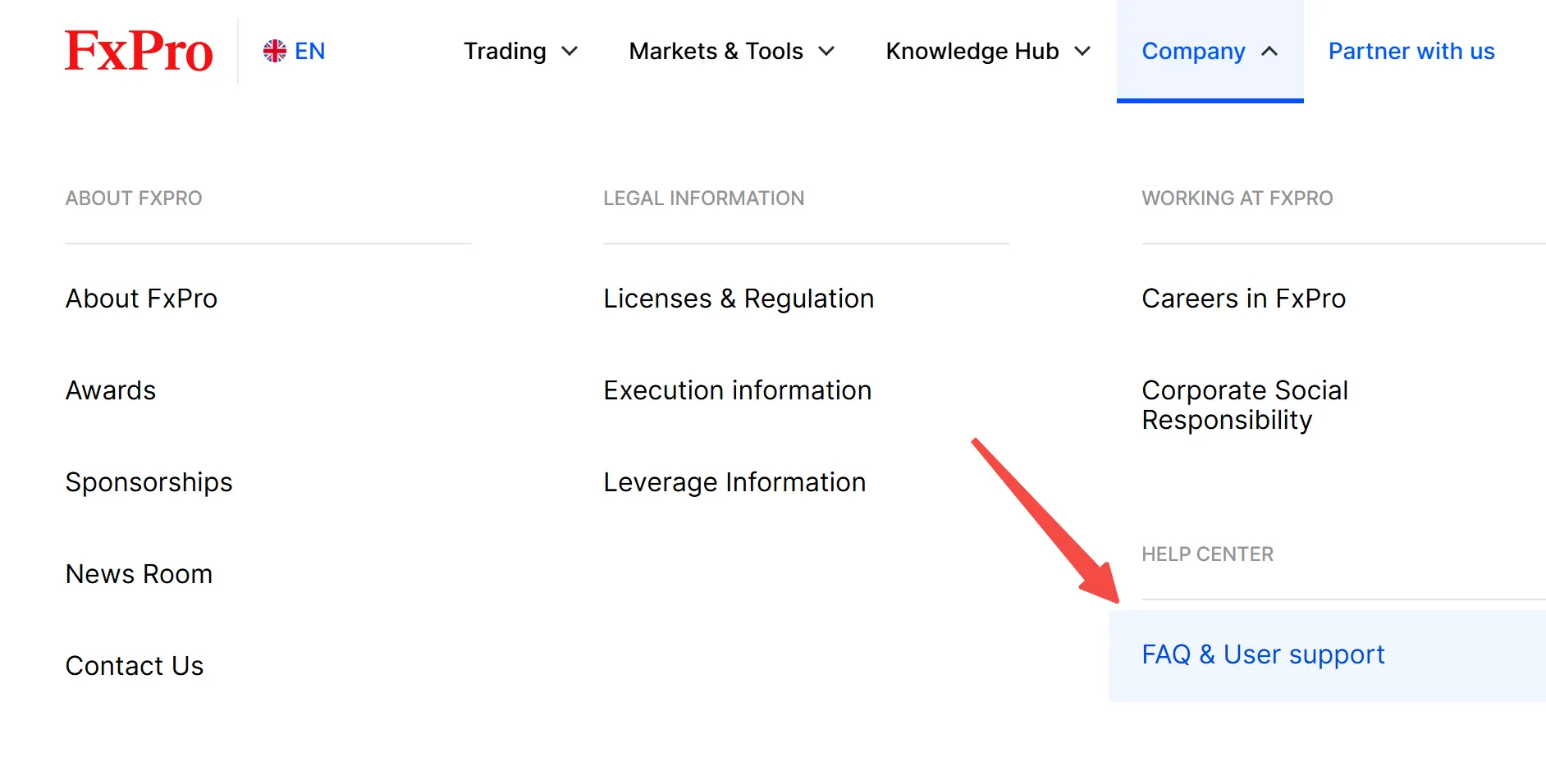Click the HELP CENTER heading
The height and width of the screenshot is (784, 1546).
pyautogui.click(x=1208, y=554)
